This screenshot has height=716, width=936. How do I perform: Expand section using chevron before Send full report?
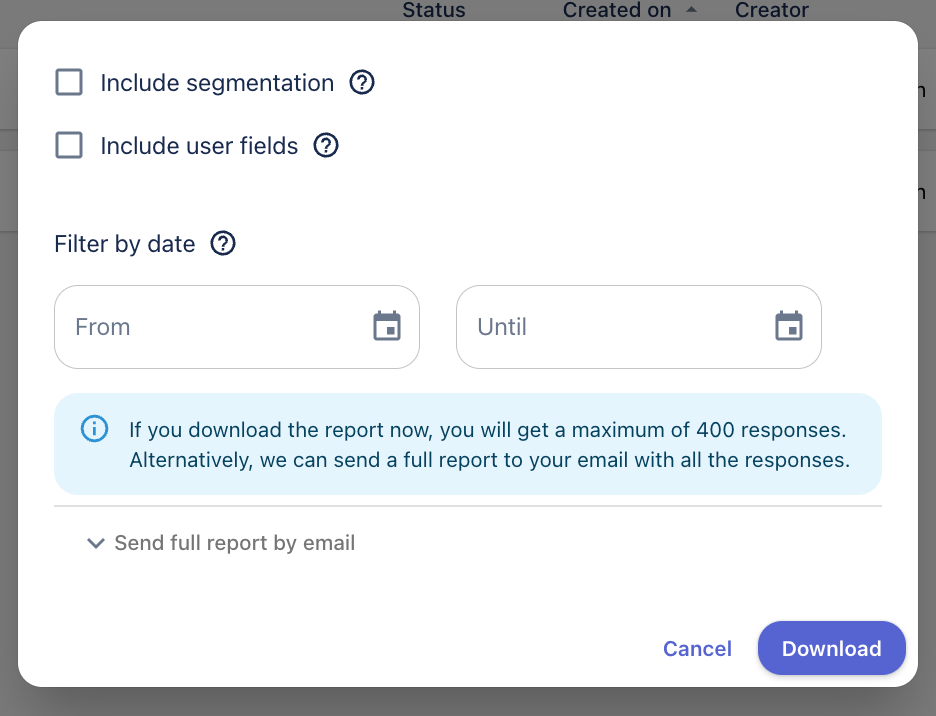coord(96,543)
